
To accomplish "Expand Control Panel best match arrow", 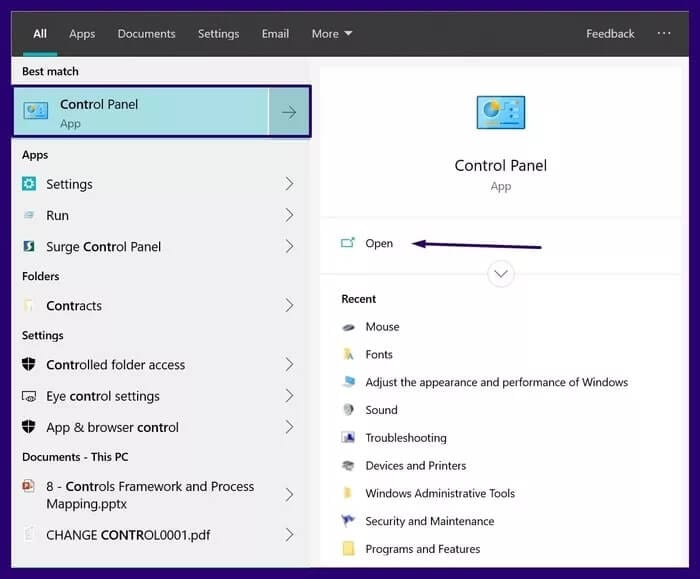I will pyautogui.click(x=289, y=112).
